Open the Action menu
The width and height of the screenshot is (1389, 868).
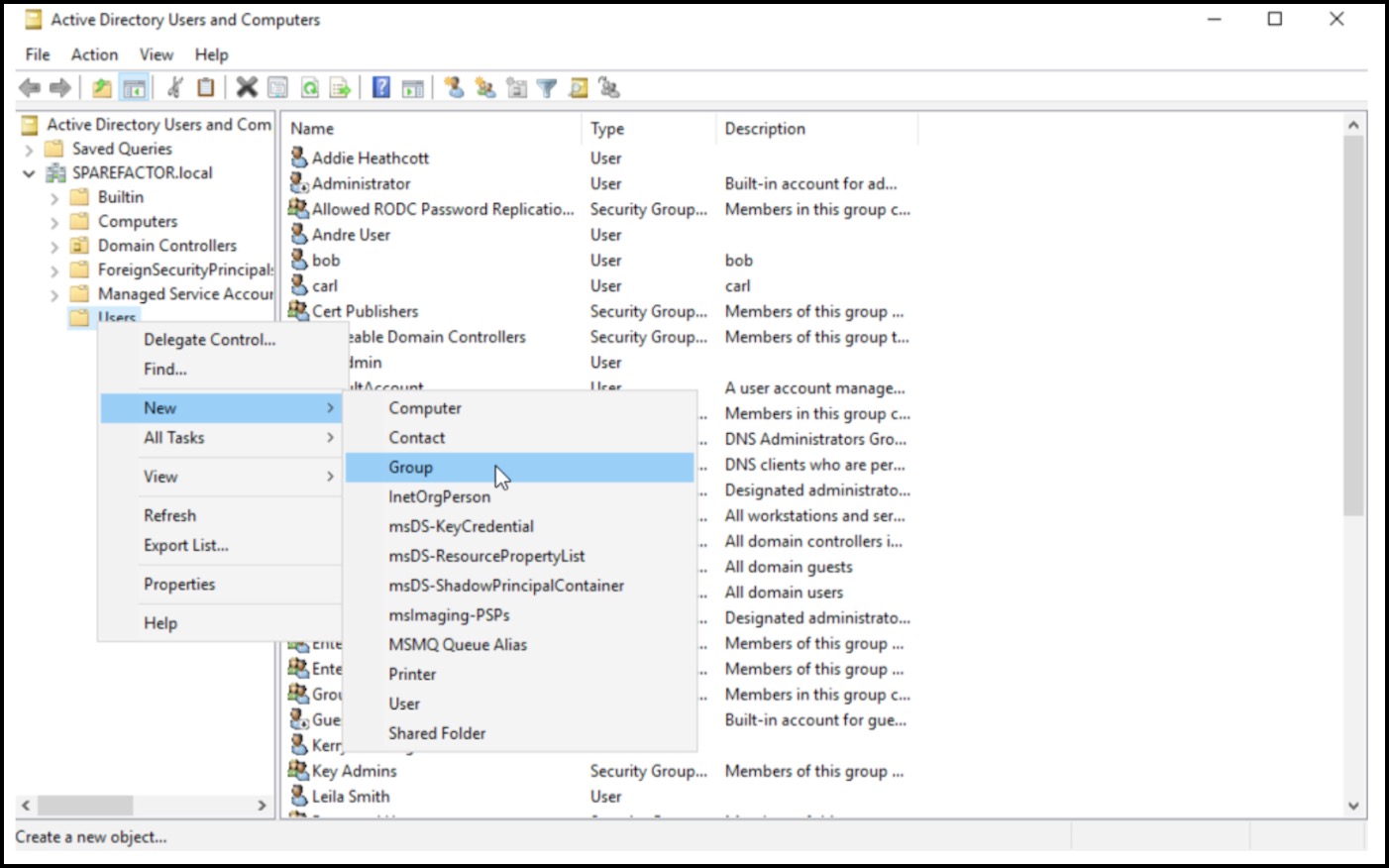tap(94, 54)
